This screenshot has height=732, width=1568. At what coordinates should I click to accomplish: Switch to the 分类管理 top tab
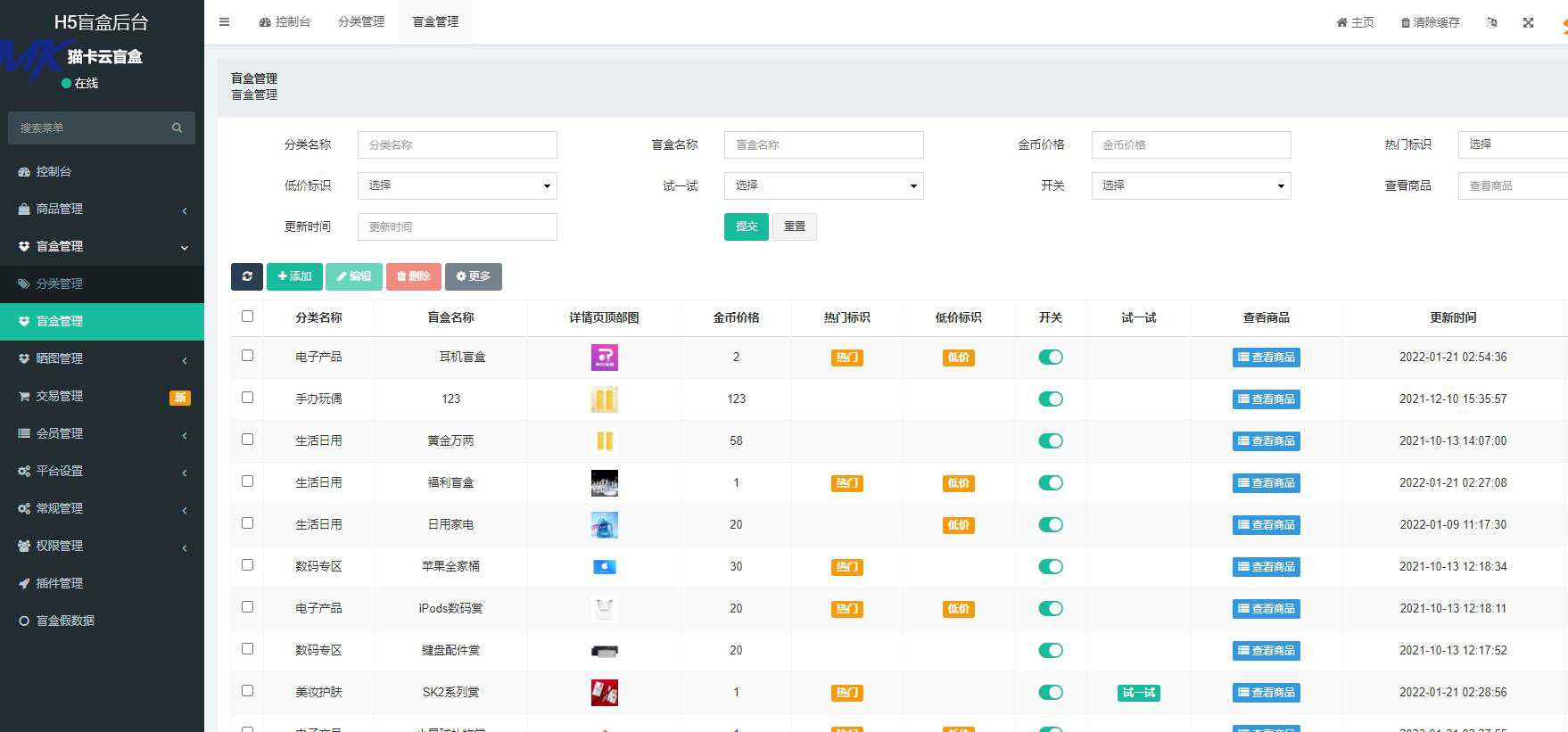click(361, 22)
